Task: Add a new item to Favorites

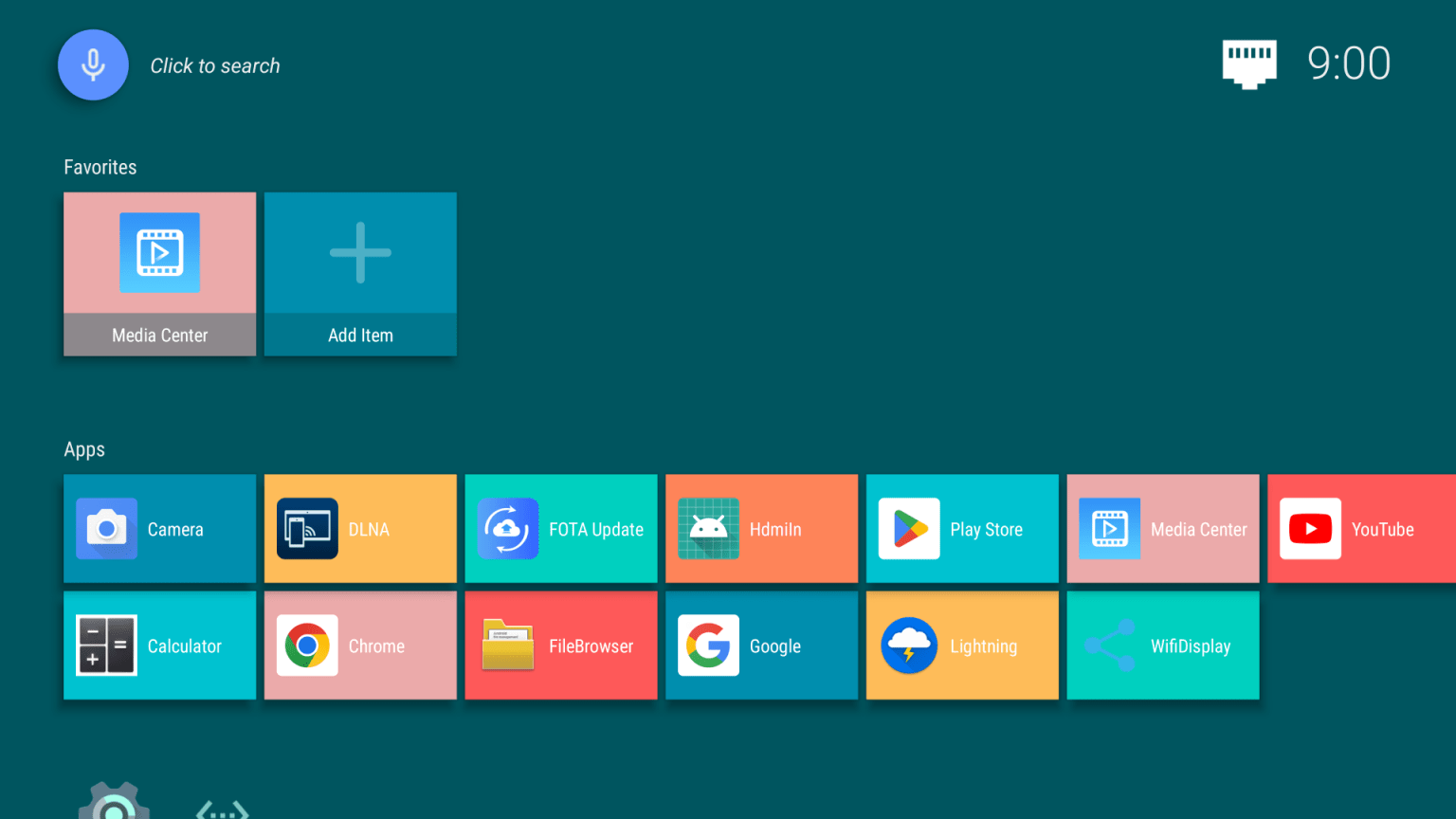Action: click(360, 274)
